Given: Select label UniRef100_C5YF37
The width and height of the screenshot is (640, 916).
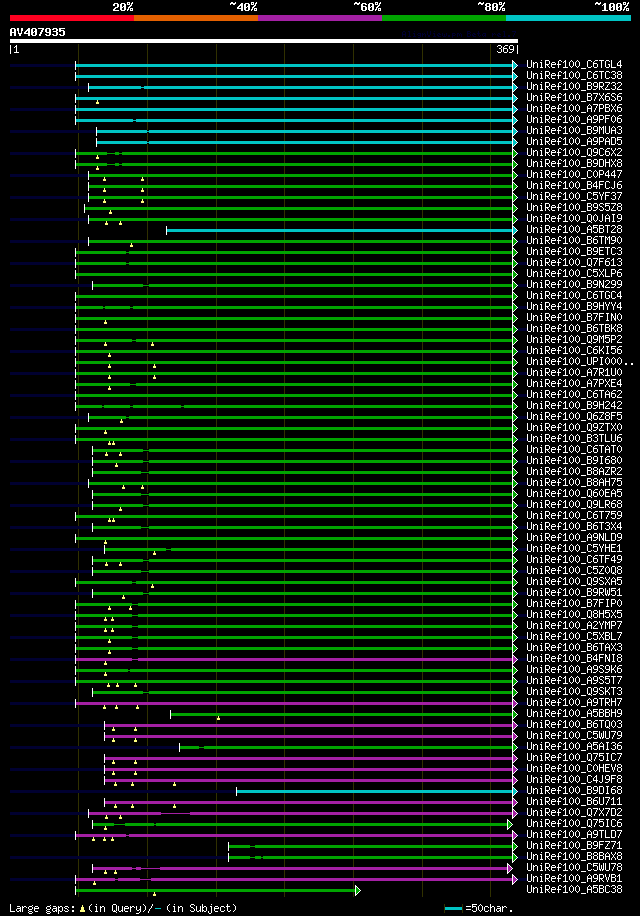Looking at the screenshot, I should pos(574,196).
